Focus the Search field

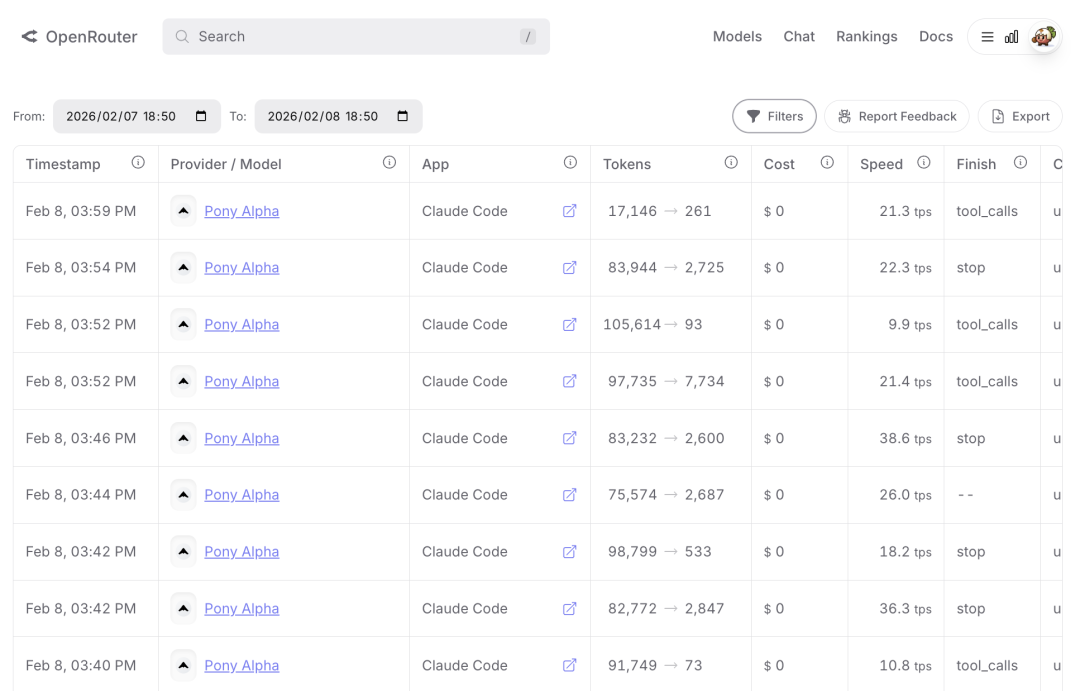356,37
